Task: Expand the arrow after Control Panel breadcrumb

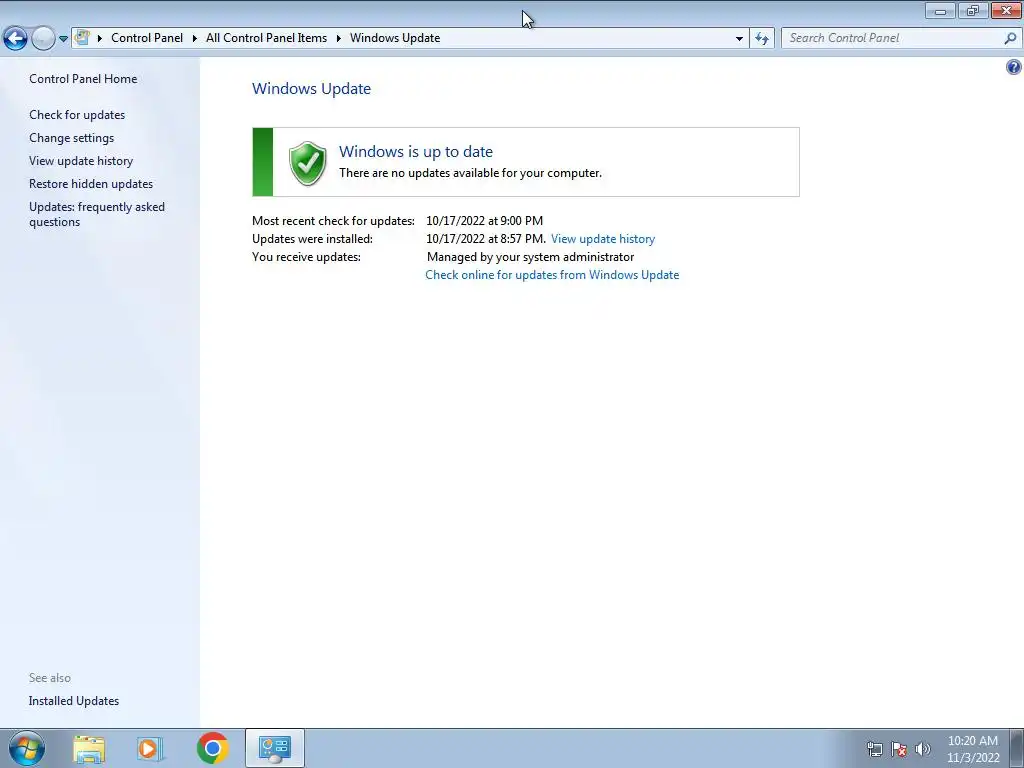Action: (195, 38)
